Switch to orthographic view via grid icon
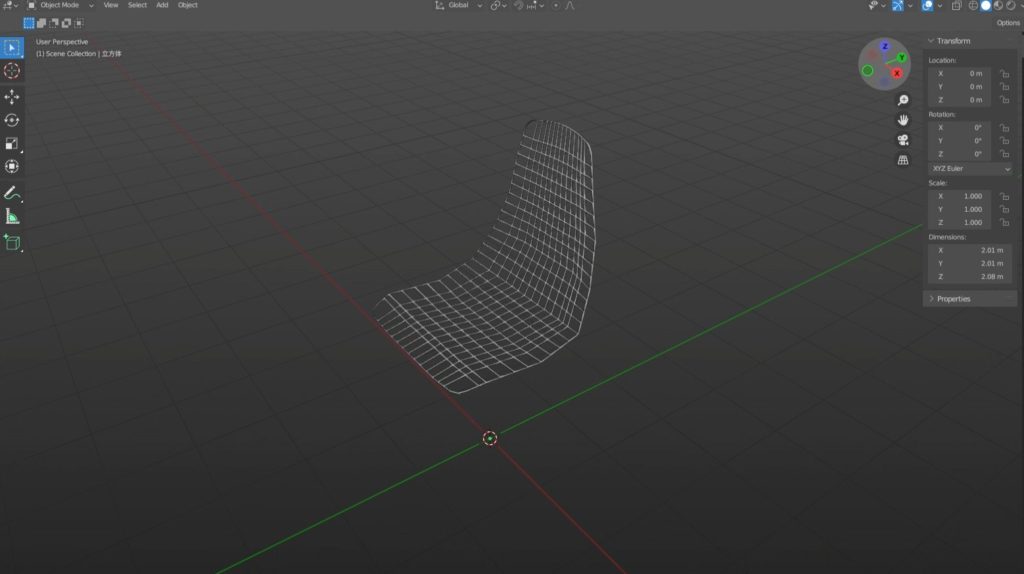This screenshot has height=574, width=1024. 903,160
